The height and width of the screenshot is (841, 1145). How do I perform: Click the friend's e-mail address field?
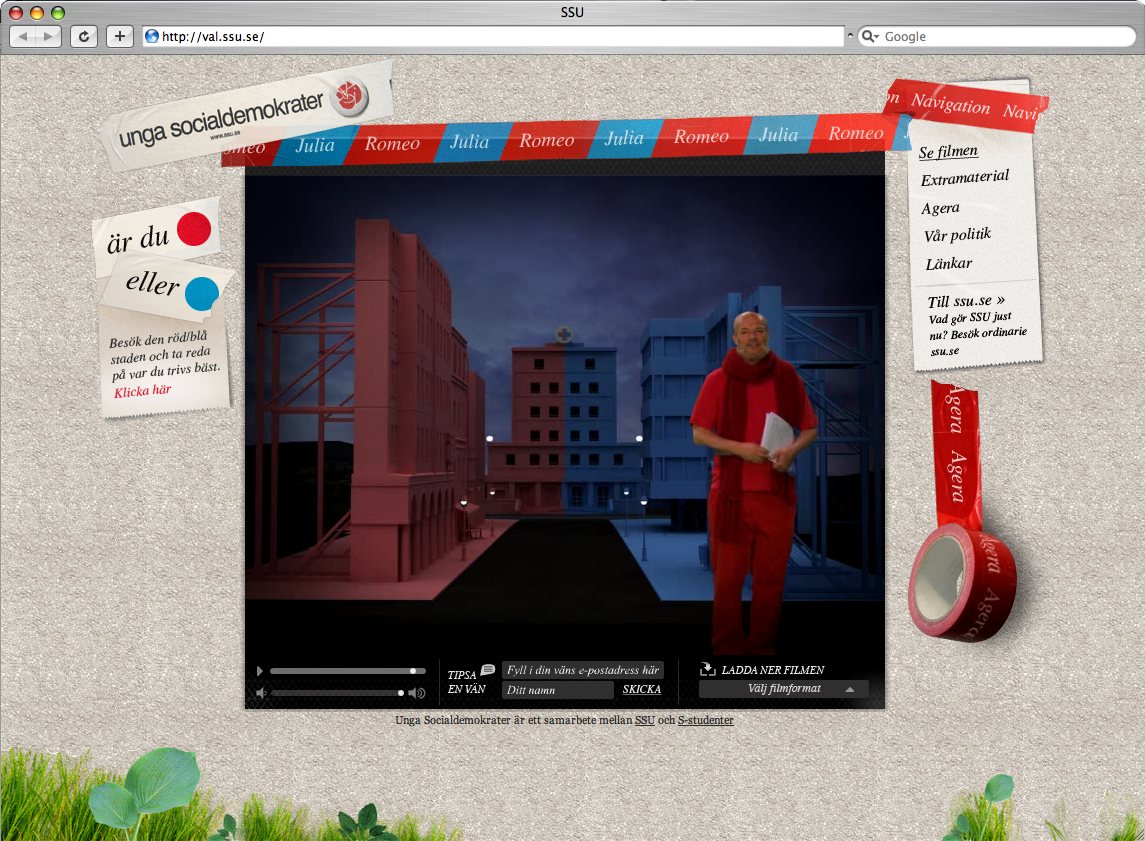tap(583, 670)
